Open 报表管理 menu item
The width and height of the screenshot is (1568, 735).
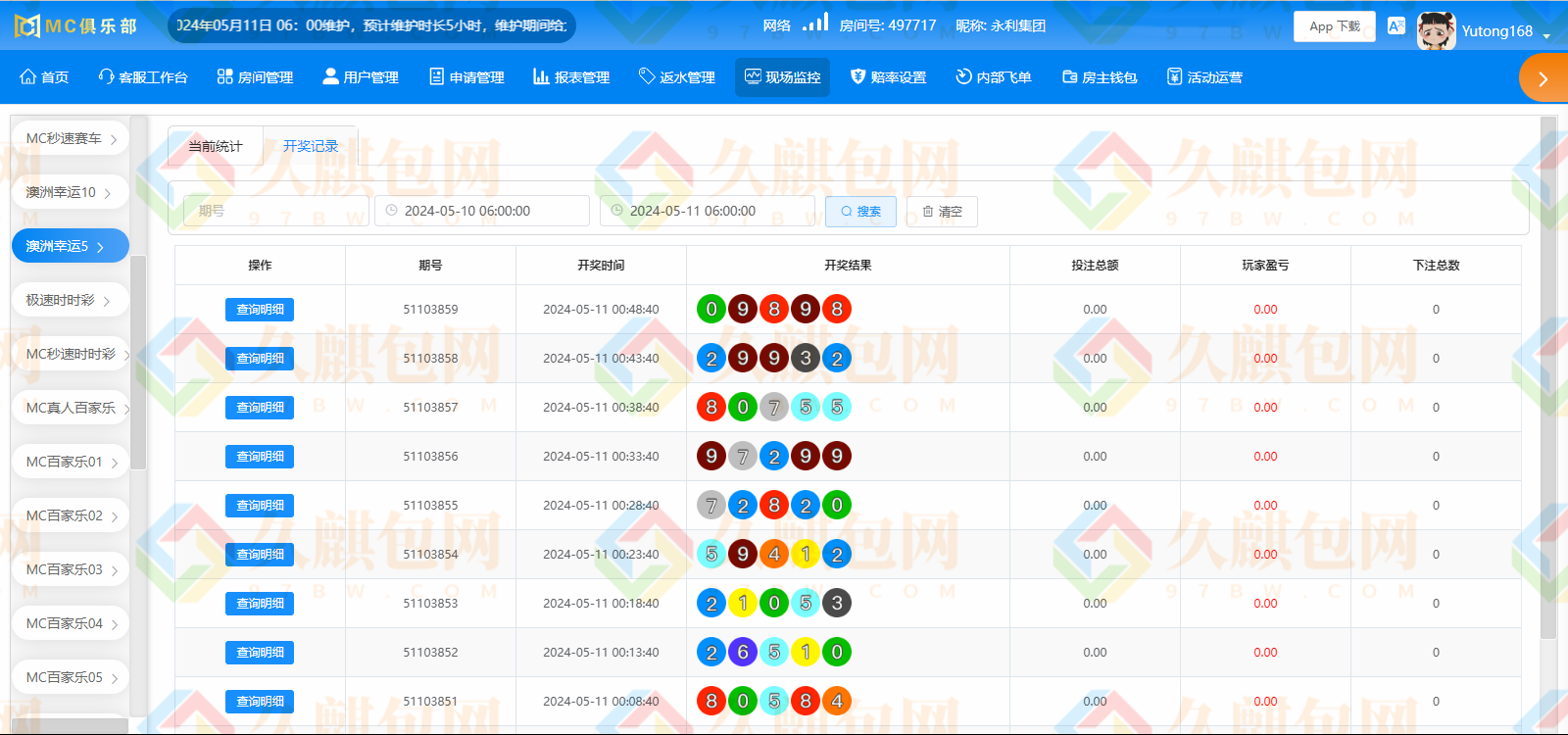(571, 77)
